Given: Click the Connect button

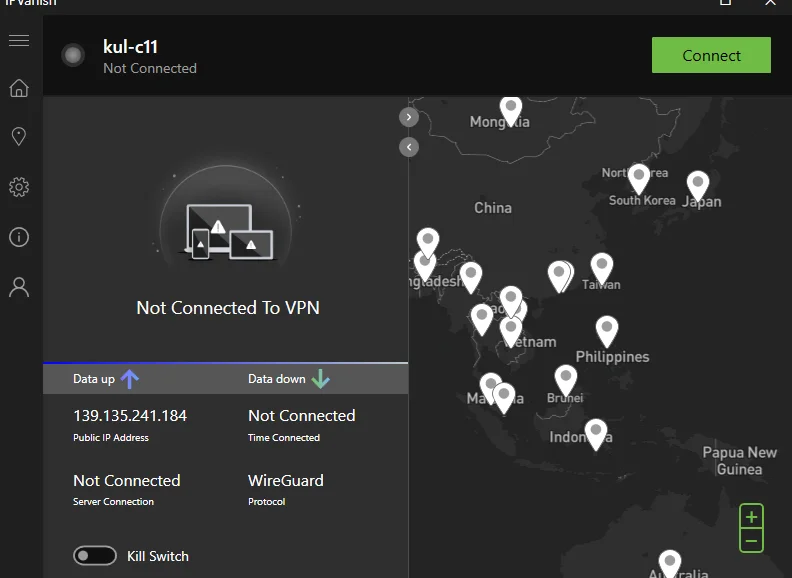Looking at the screenshot, I should tap(711, 55).
